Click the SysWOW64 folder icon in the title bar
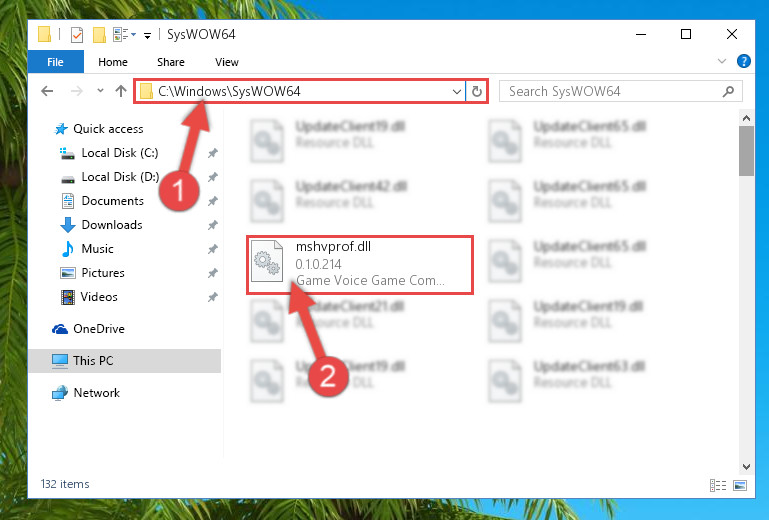Screen dimensions: 769x520 point(44,34)
